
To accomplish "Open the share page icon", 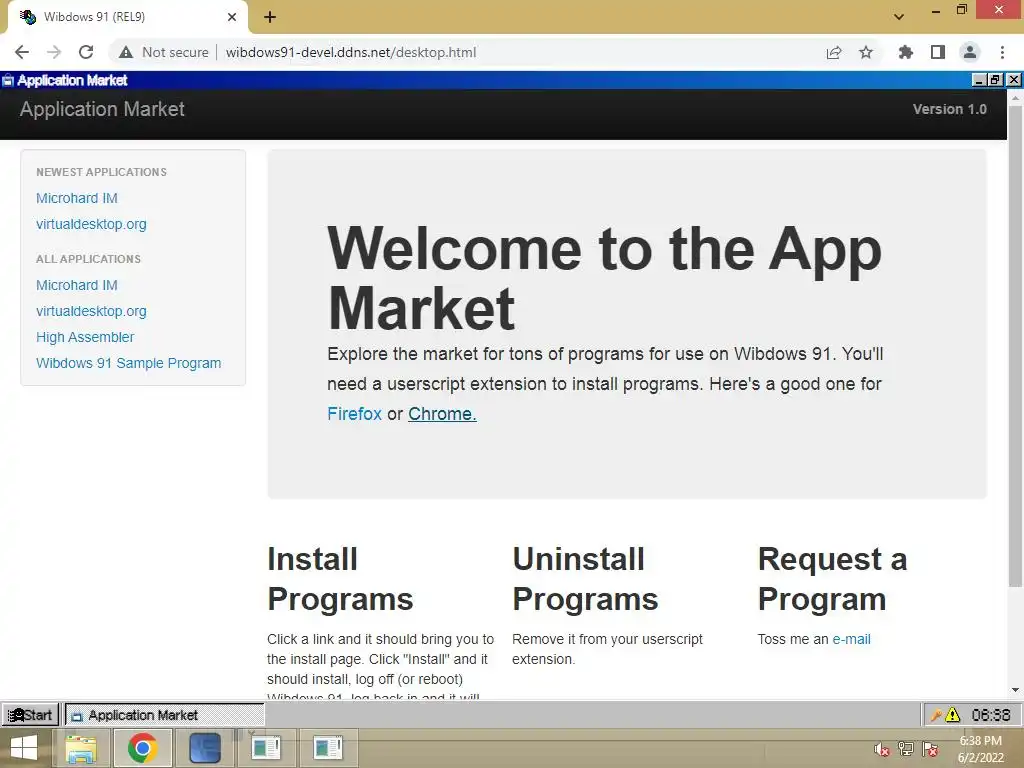I will 834,52.
